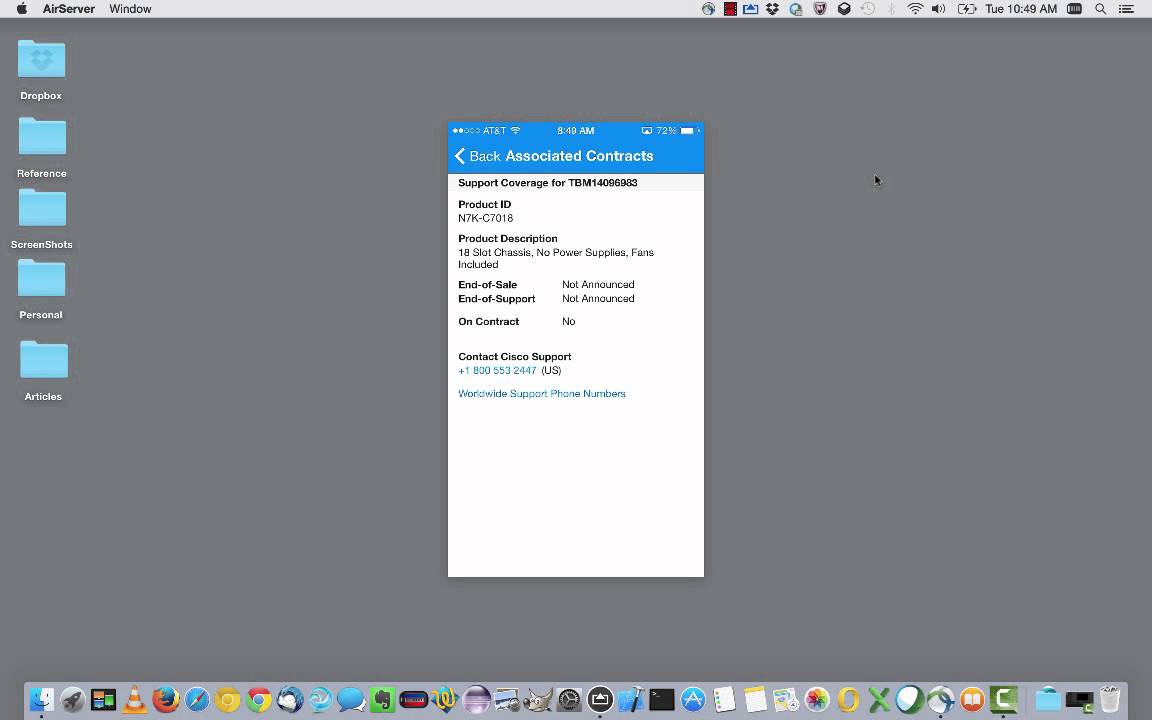
Task: Launch Evernote elephant icon in the dock
Action: point(383,699)
